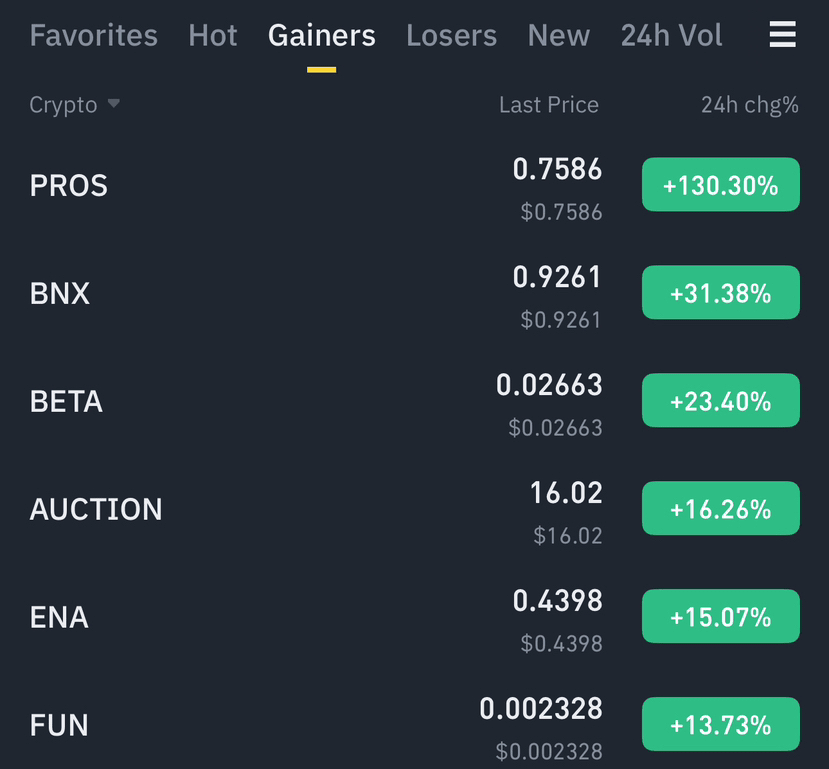Open the Losers tab
Screen dimensions: 829x769
(451, 36)
